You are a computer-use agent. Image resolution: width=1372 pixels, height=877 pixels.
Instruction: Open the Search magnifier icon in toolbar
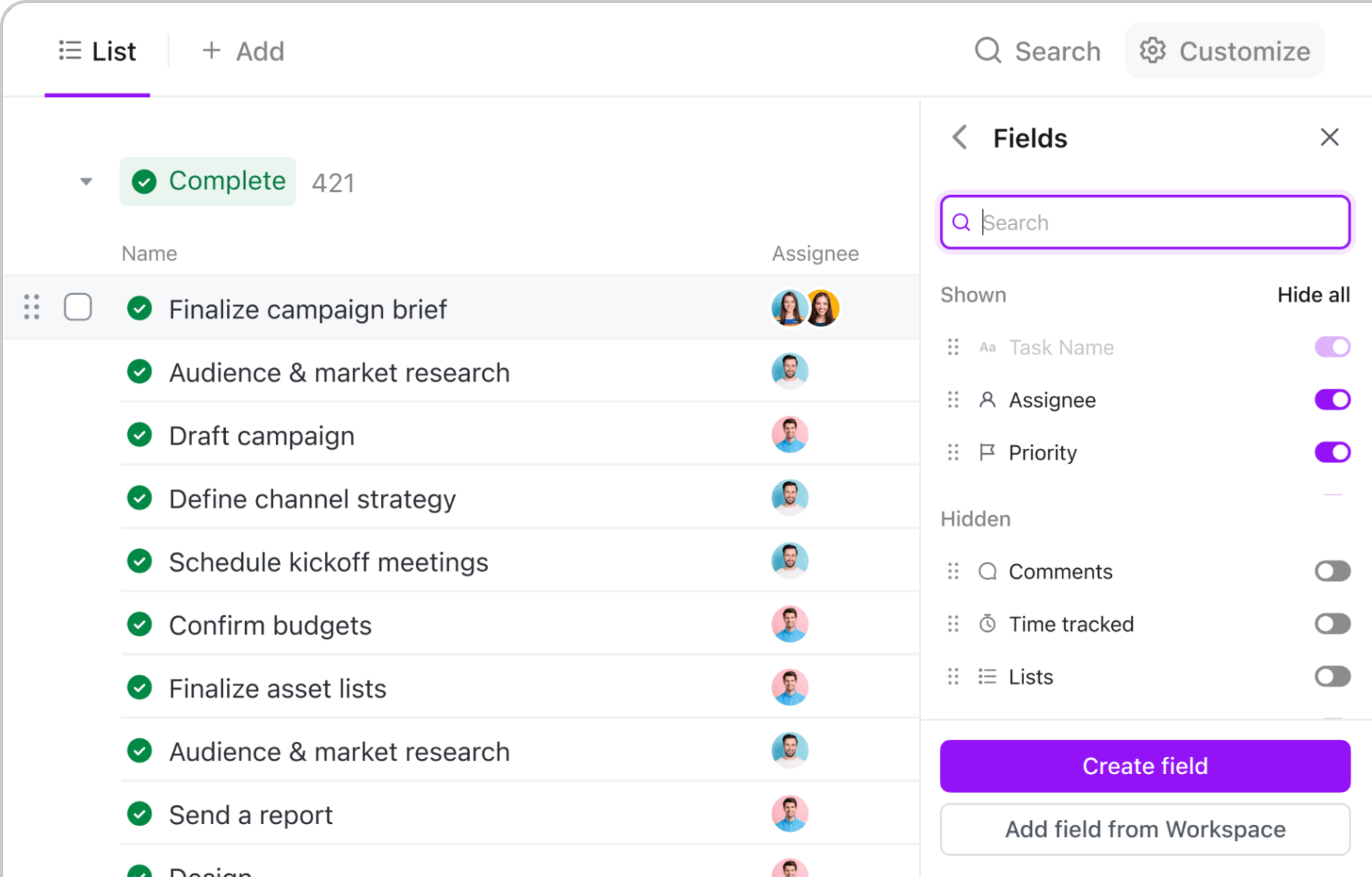(x=988, y=50)
